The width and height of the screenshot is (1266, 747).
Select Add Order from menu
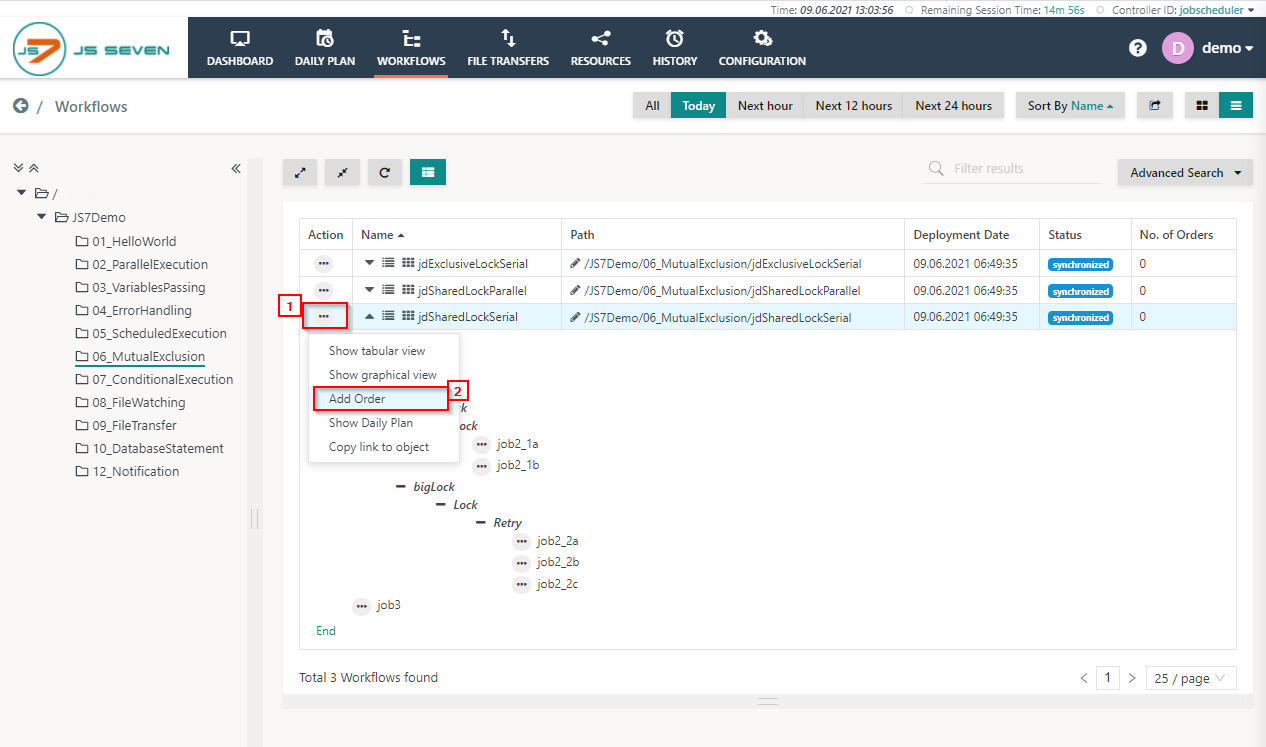click(x=383, y=399)
